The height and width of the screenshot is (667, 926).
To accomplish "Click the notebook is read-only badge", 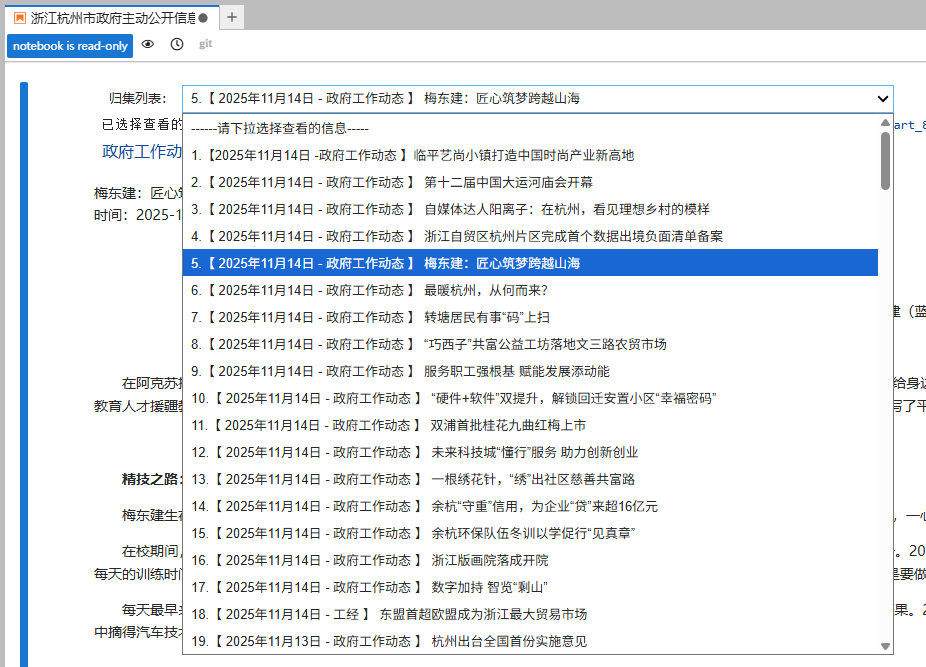I will point(70,46).
